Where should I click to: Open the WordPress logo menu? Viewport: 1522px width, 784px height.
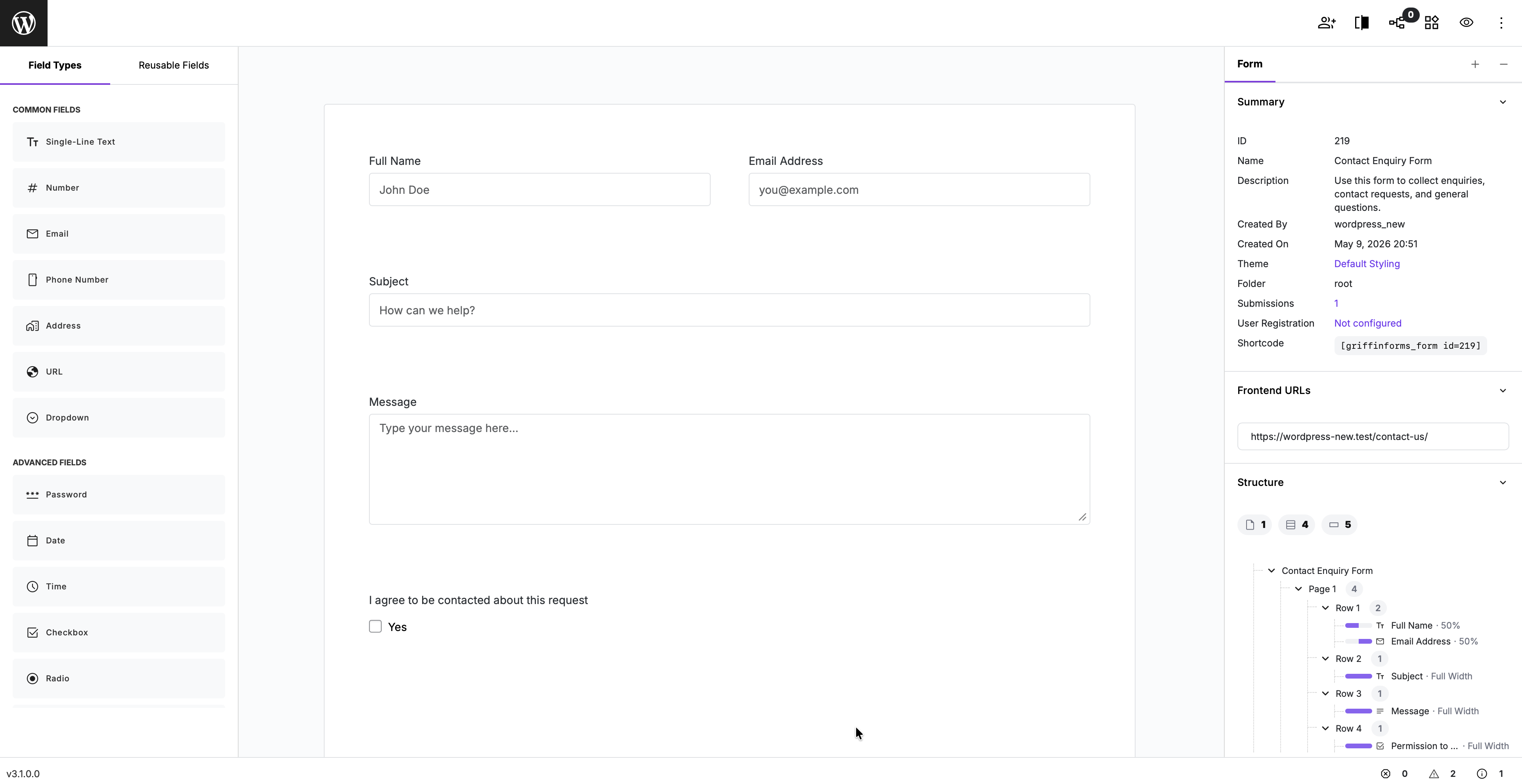pyautogui.click(x=24, y=23)
